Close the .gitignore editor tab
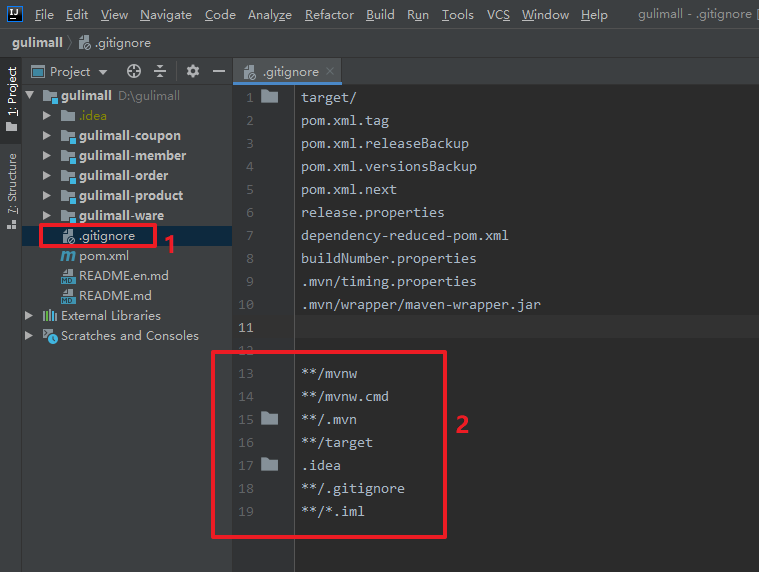759x572 pixels. click(330, 71)
